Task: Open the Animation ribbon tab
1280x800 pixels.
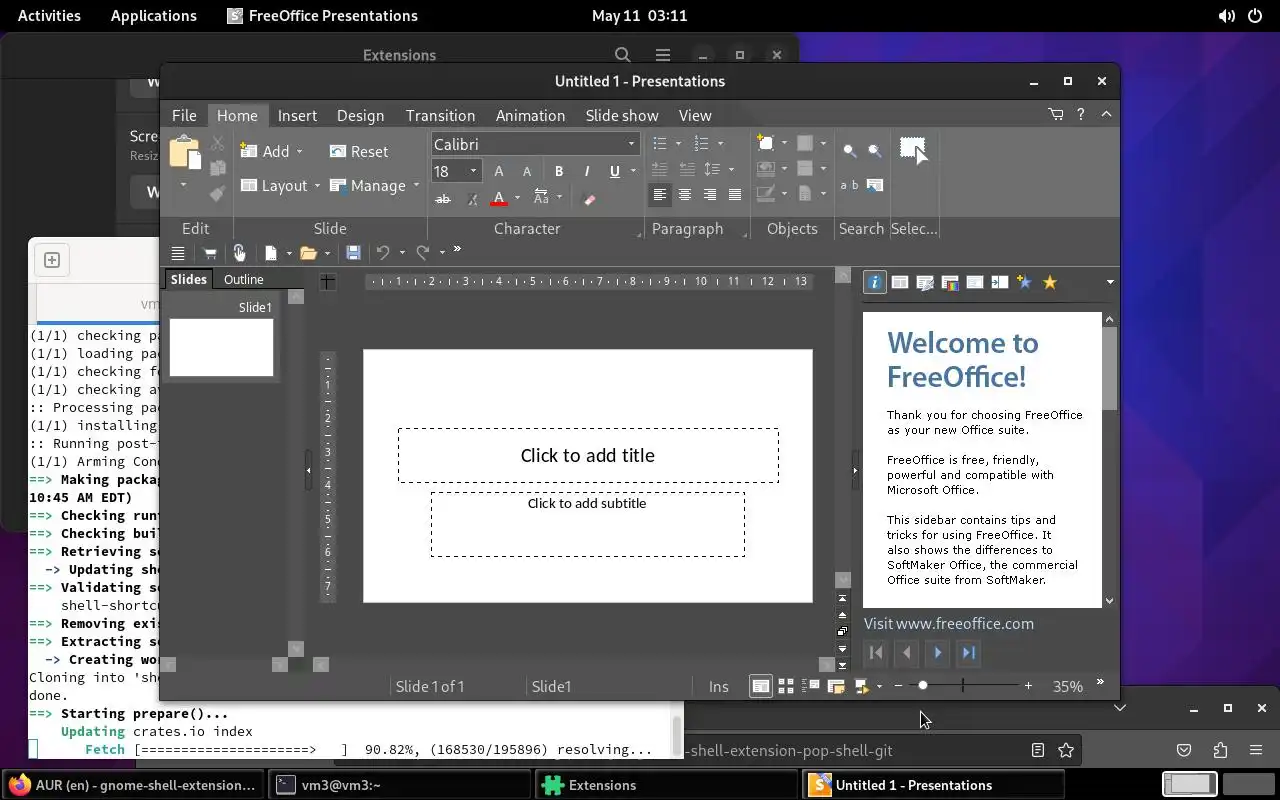Action: coord(530,115)
